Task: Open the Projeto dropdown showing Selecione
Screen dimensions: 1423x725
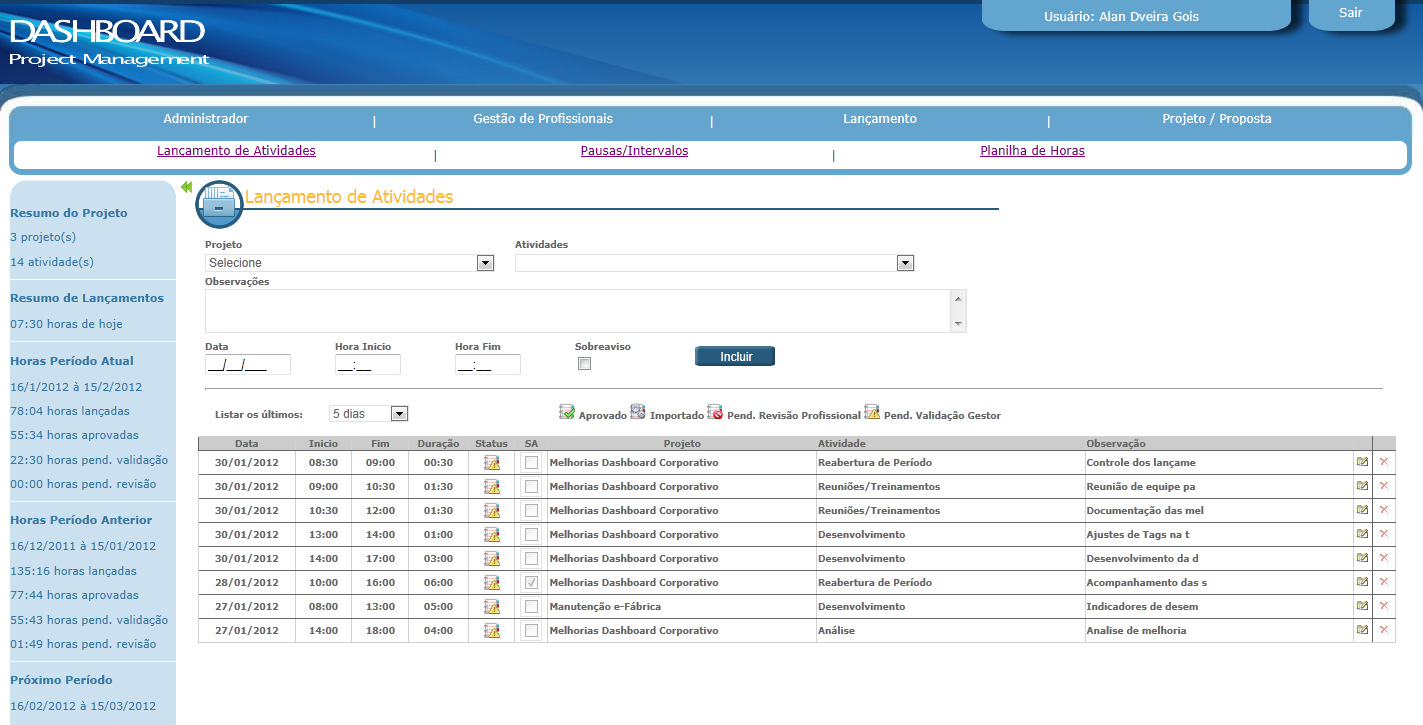Action: [350, 263]
